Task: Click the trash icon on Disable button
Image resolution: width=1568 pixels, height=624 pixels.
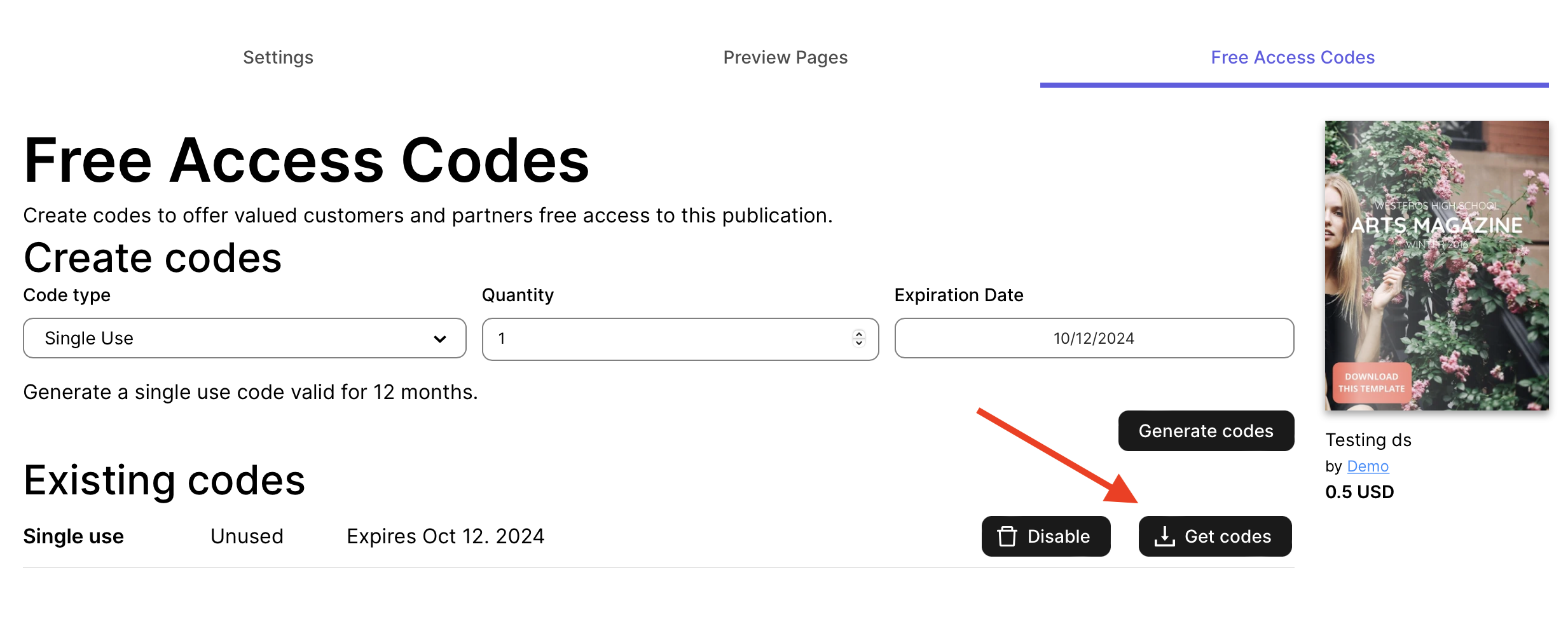Action: (1007, 536)
